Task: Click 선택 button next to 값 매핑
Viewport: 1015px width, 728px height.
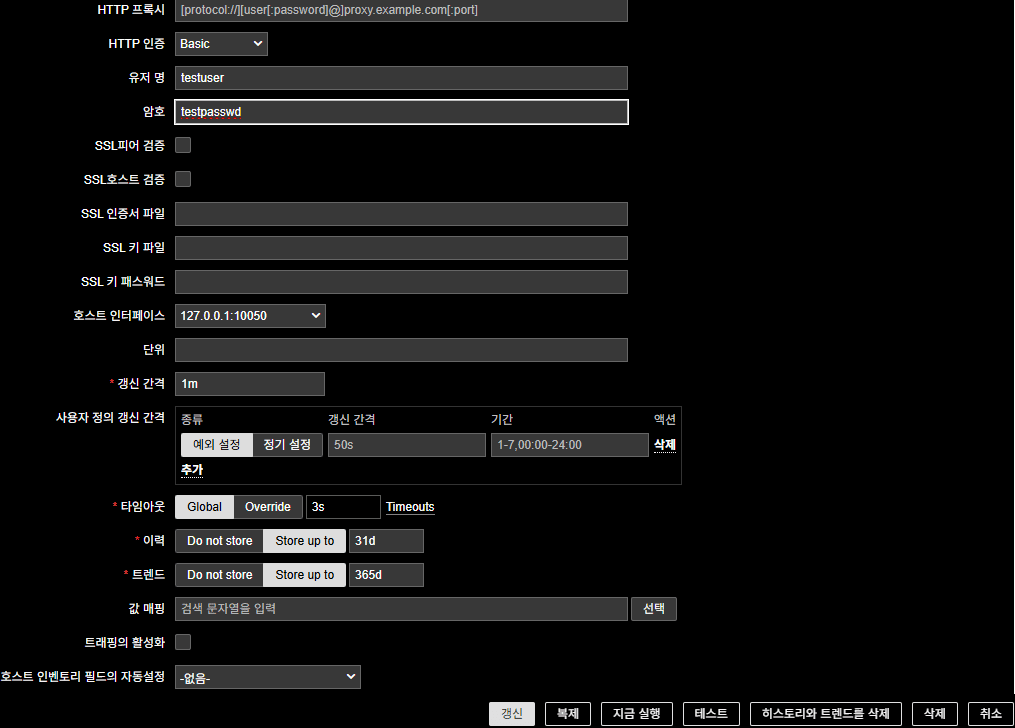Action: tap(653, 609)
